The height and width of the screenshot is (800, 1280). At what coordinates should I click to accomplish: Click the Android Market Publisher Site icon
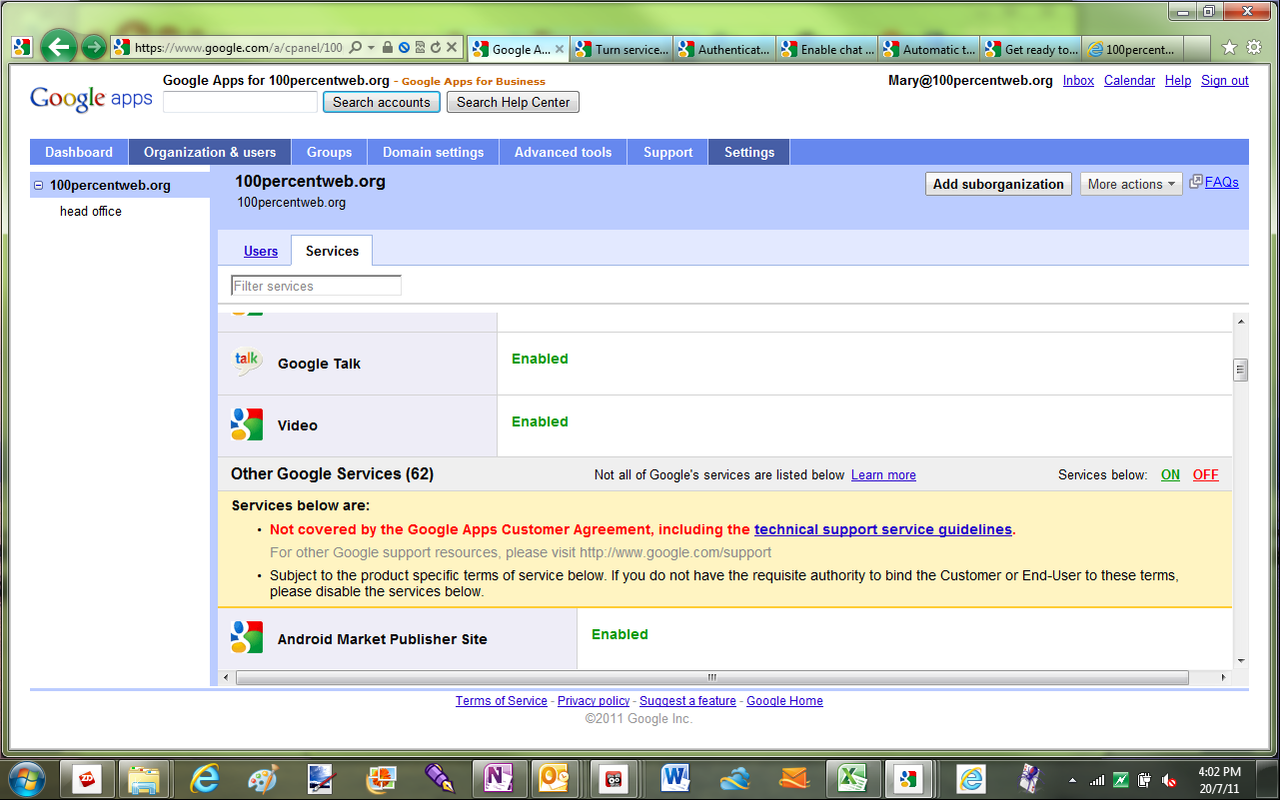pyautogui.click(x=247, y=637)
